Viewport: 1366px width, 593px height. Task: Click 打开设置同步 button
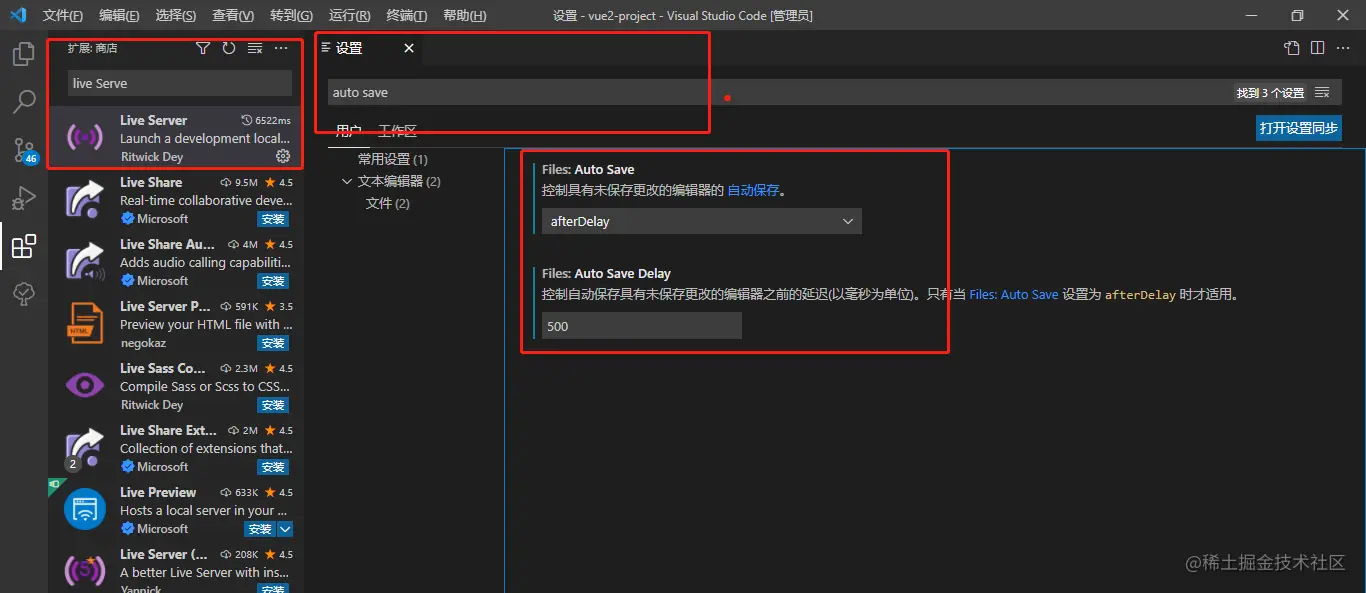pos(1299,128)
